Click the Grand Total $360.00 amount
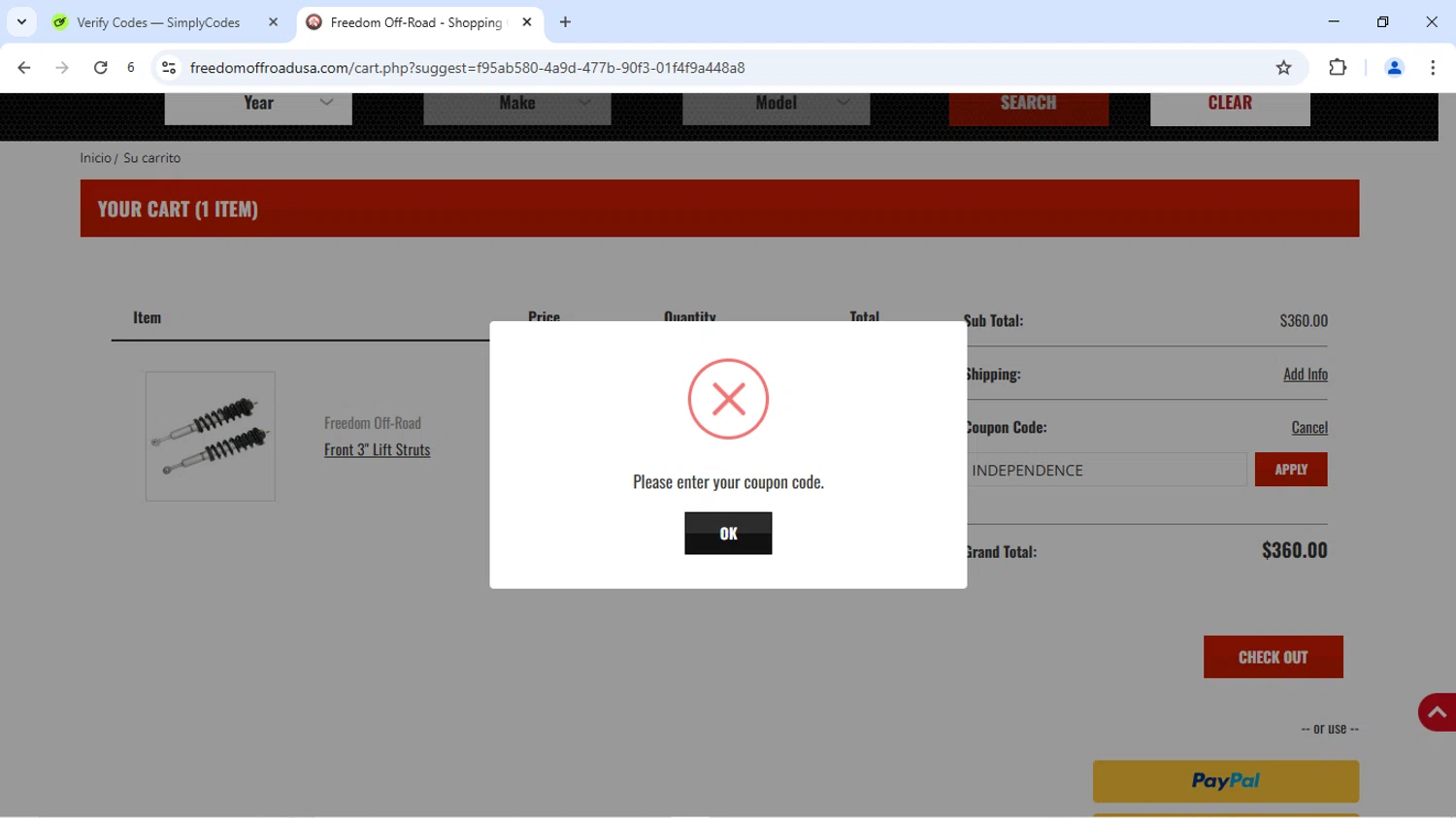Viewport: 1456px width, 818px height. [1294, 550]
